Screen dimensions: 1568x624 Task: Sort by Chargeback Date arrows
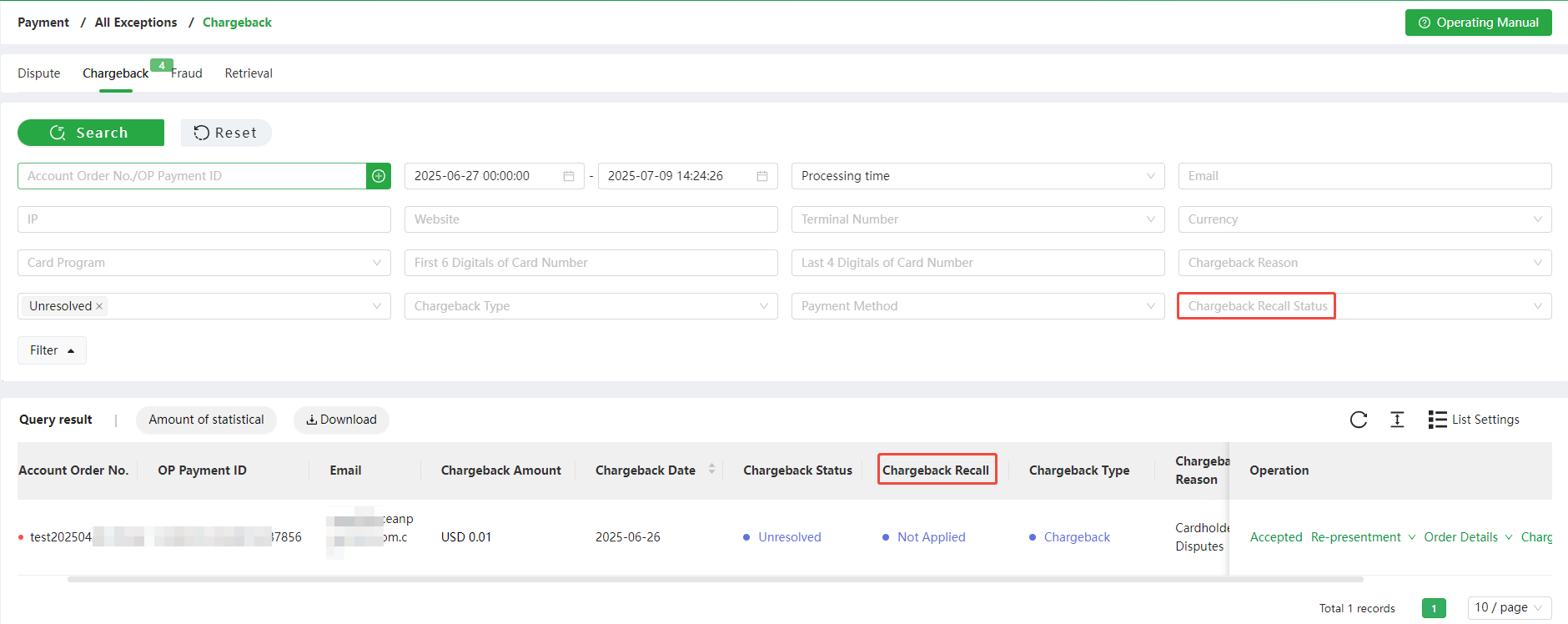711,469
